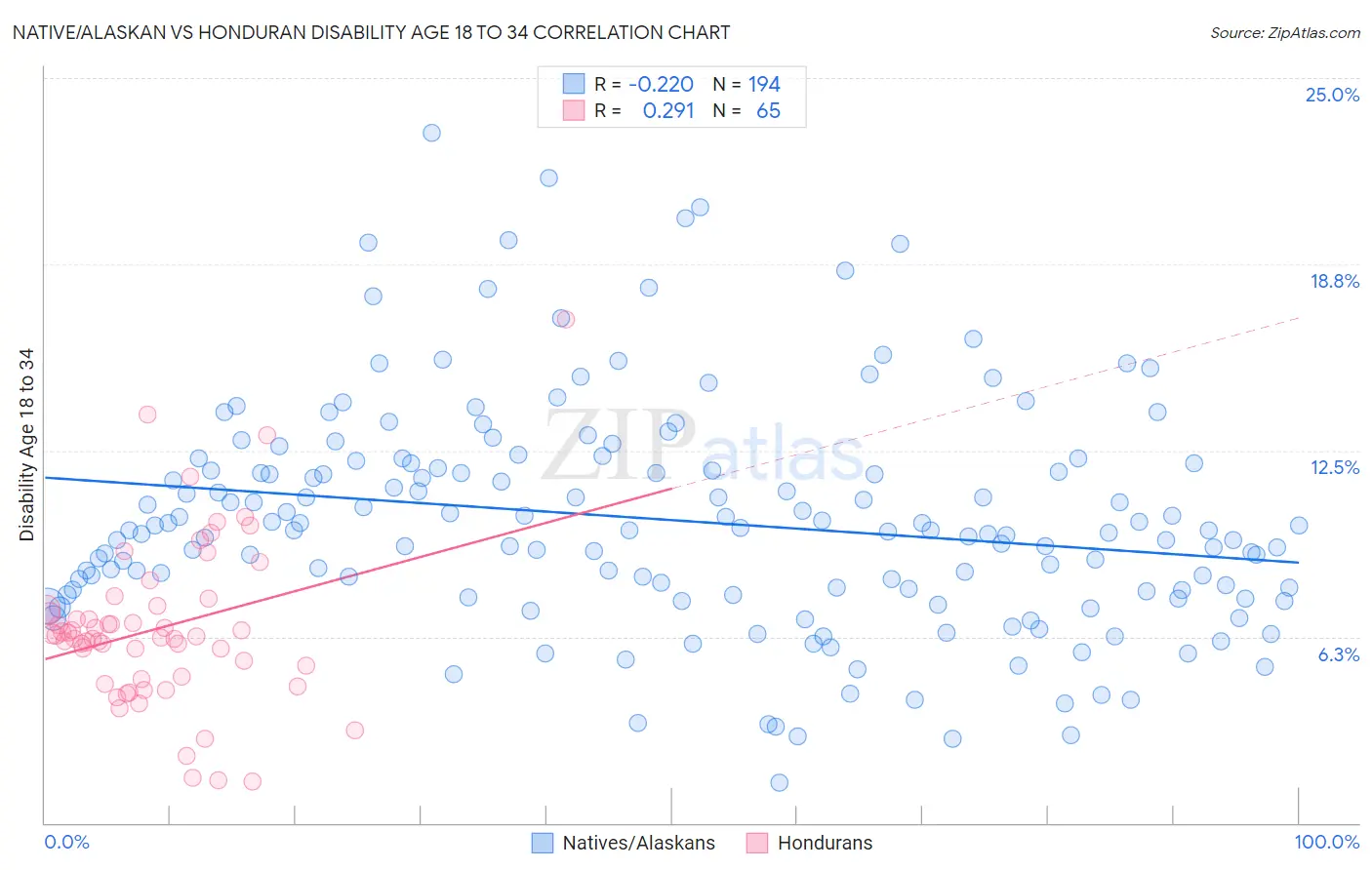
Task: Click the Disability Age 18 to 34 axis title
Action: click(x=26, y=445)
